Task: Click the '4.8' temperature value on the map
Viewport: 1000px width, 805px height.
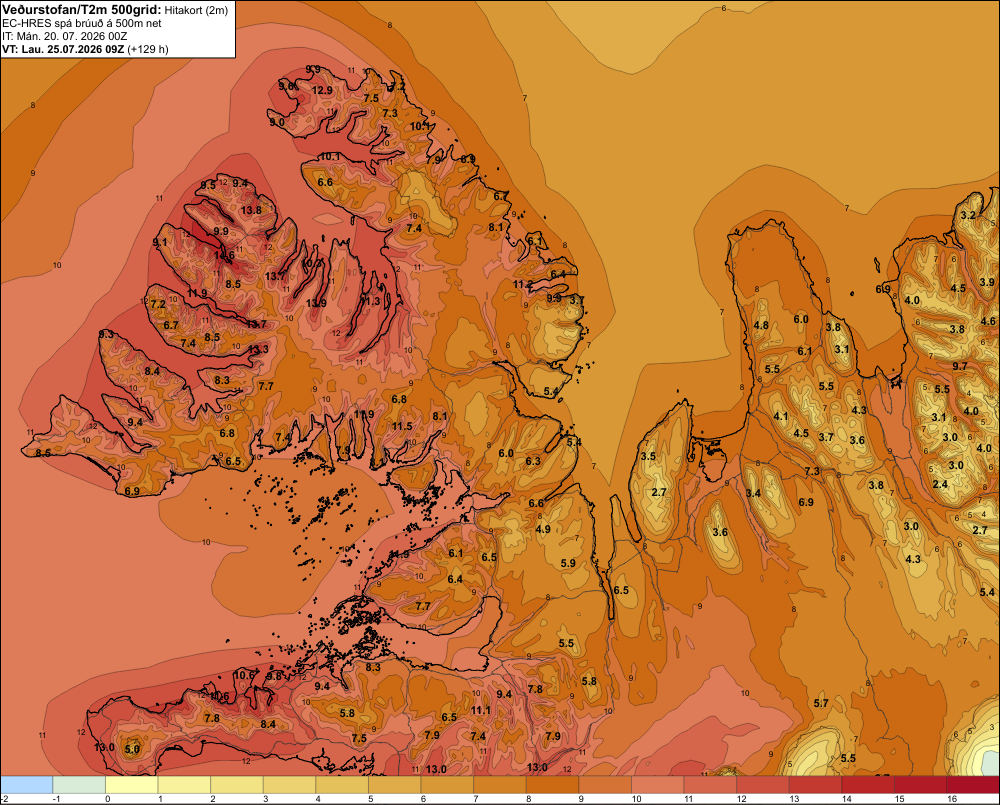Action: pos(761,325)
